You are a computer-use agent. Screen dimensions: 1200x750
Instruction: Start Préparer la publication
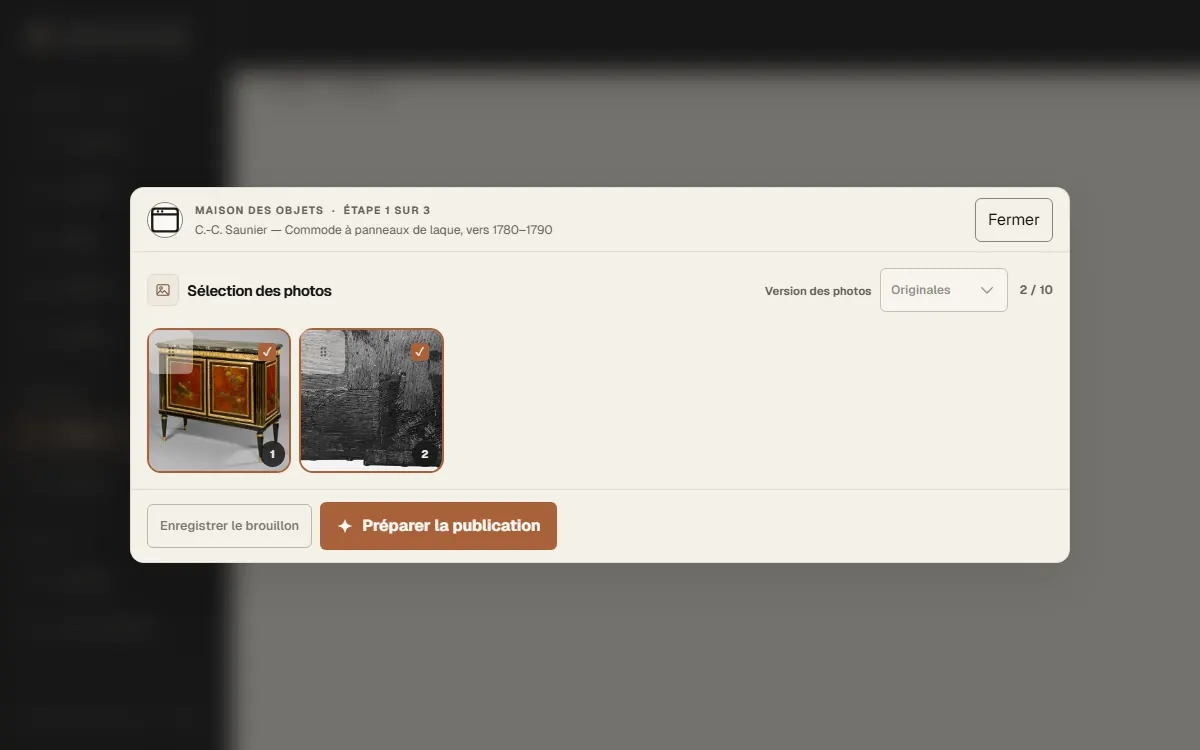[438, 526]
